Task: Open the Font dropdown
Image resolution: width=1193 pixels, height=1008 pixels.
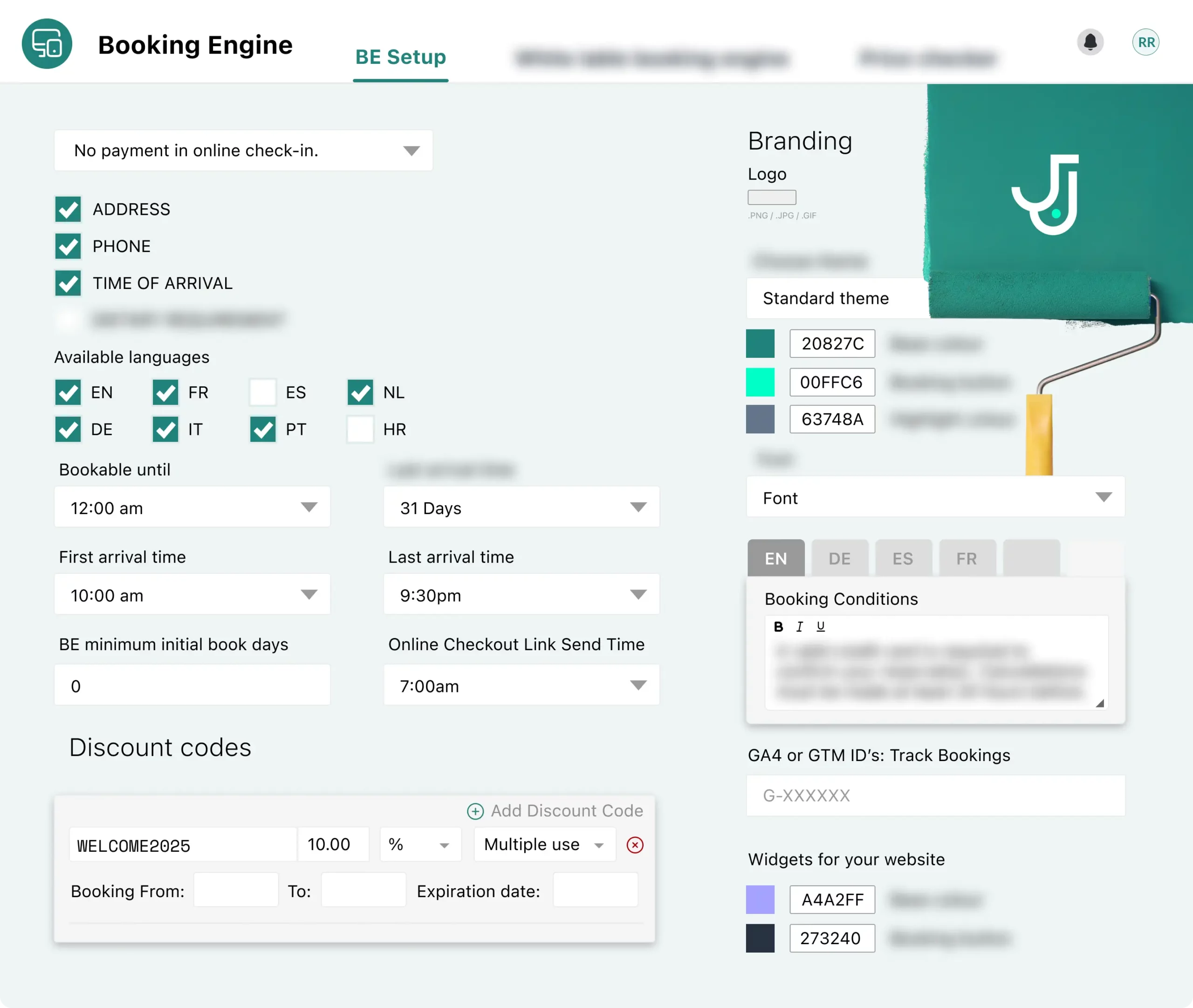Action: [935, 498]
